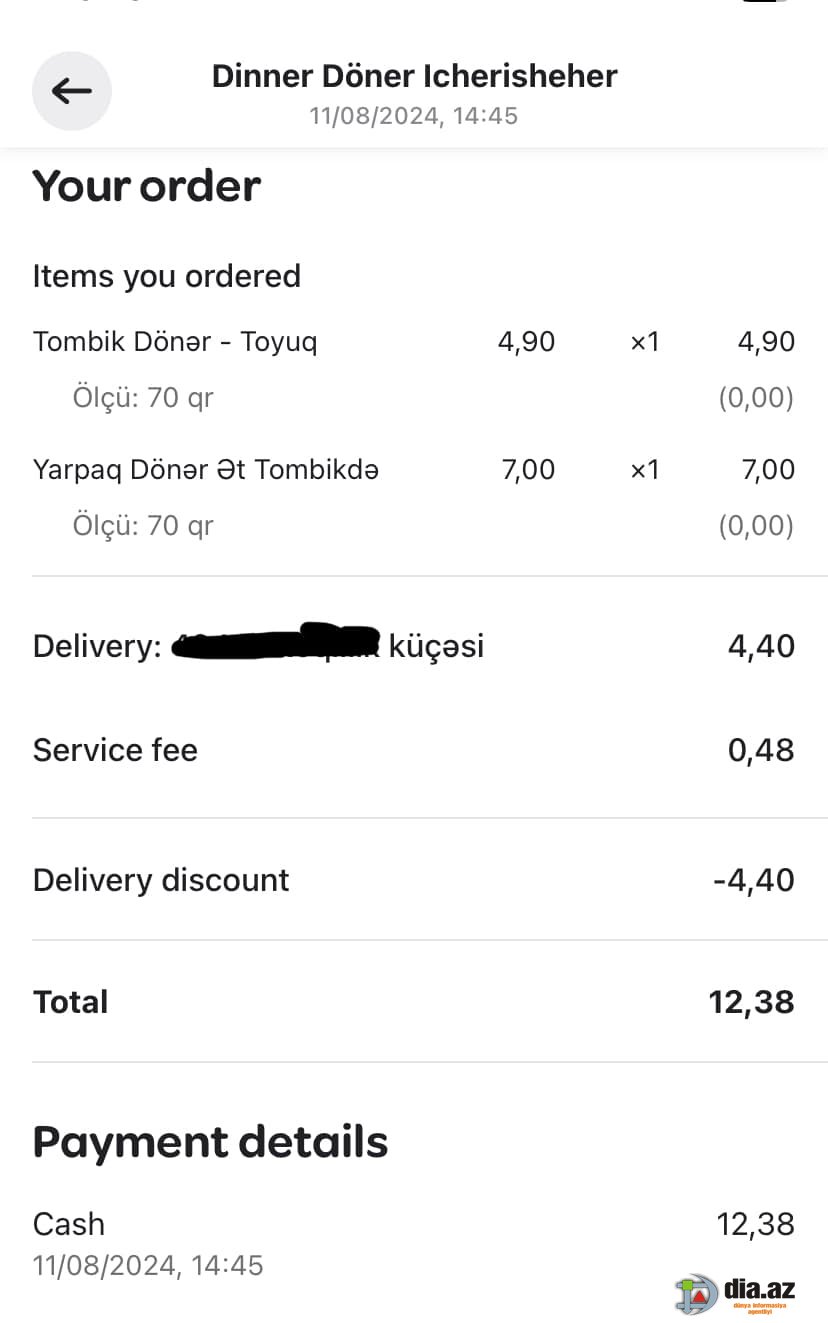Tap the back arrow button
This screenshot has width=828, height=1323.
[x=72, y=91]
